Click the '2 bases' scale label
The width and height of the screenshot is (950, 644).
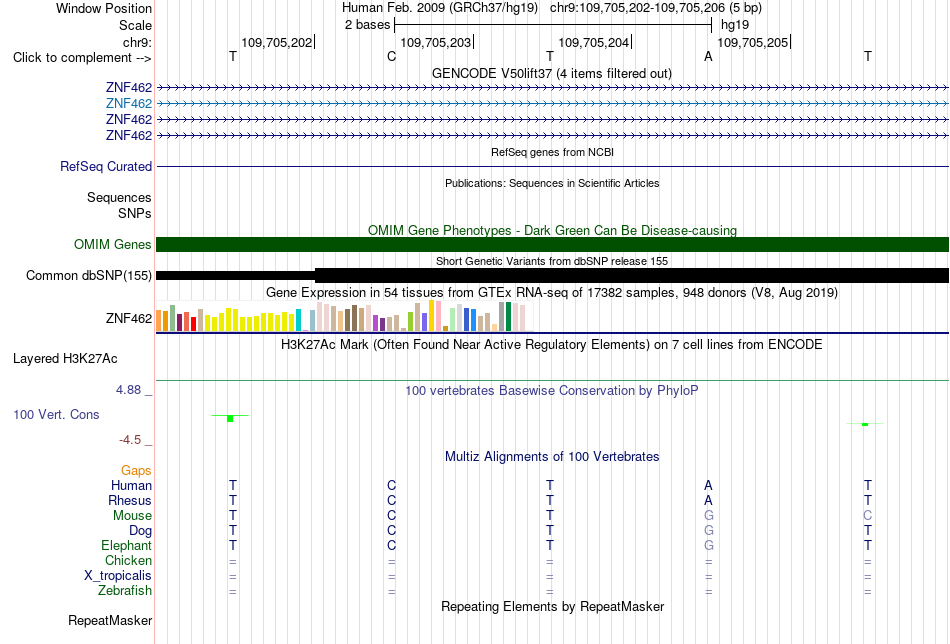[x=367, y=25]
